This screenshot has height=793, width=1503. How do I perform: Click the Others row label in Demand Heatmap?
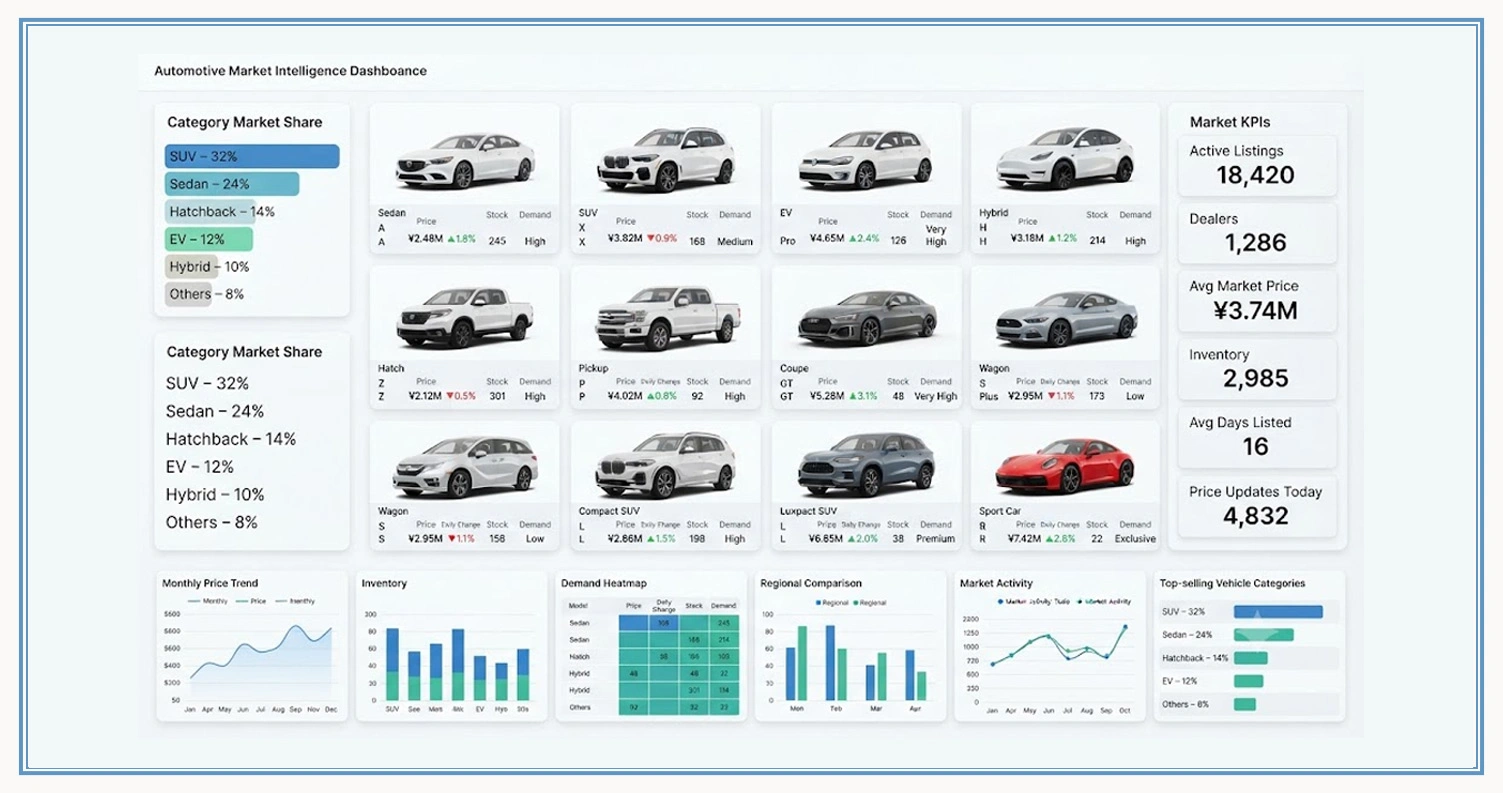point(580,707)
